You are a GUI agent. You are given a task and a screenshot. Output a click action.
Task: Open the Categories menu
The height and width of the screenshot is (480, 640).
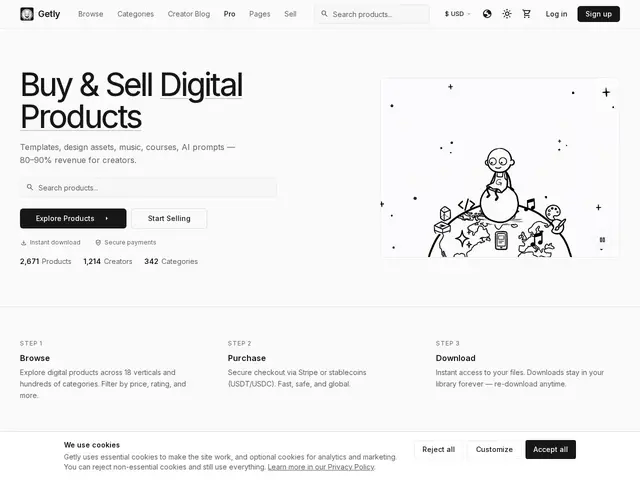[x=136, y=14]
